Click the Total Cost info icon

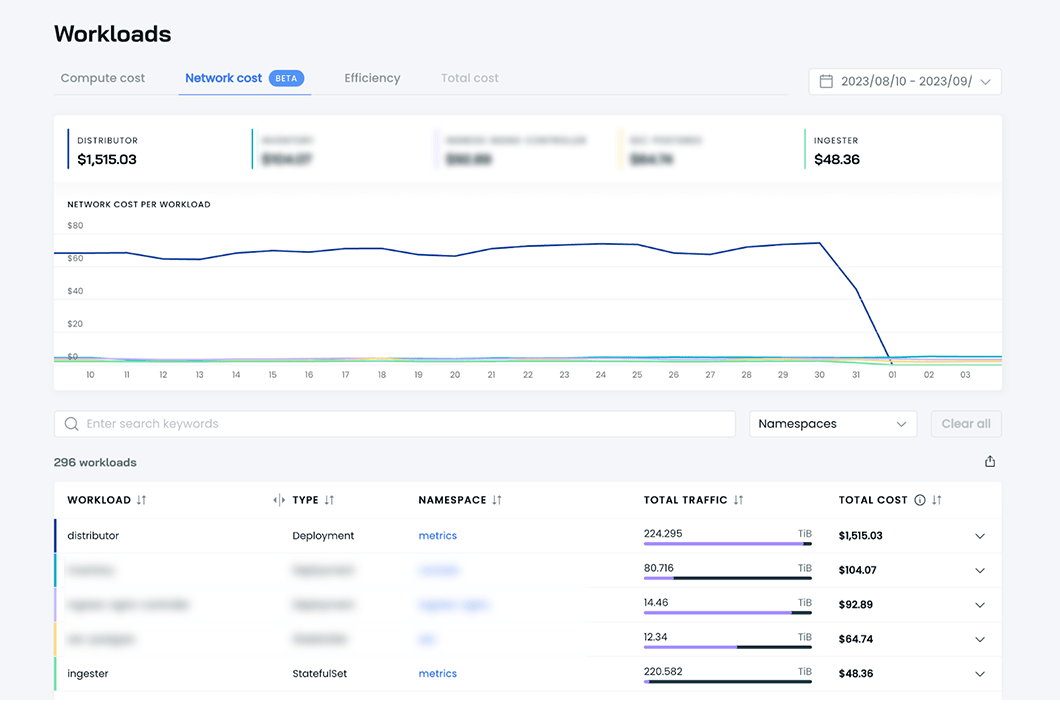920,500
